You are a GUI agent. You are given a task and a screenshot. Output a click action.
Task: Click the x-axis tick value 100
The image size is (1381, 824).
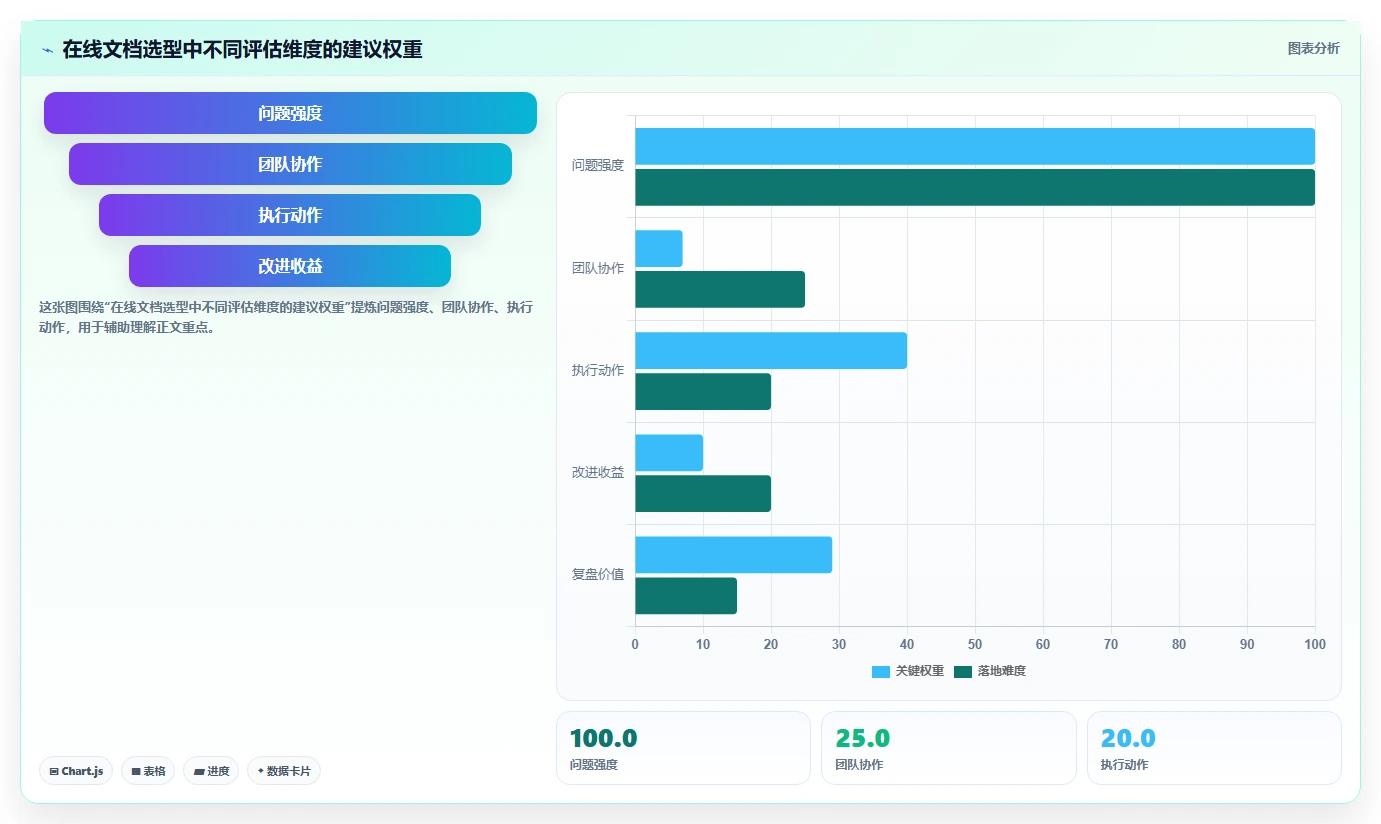(x=1315, y=644)
